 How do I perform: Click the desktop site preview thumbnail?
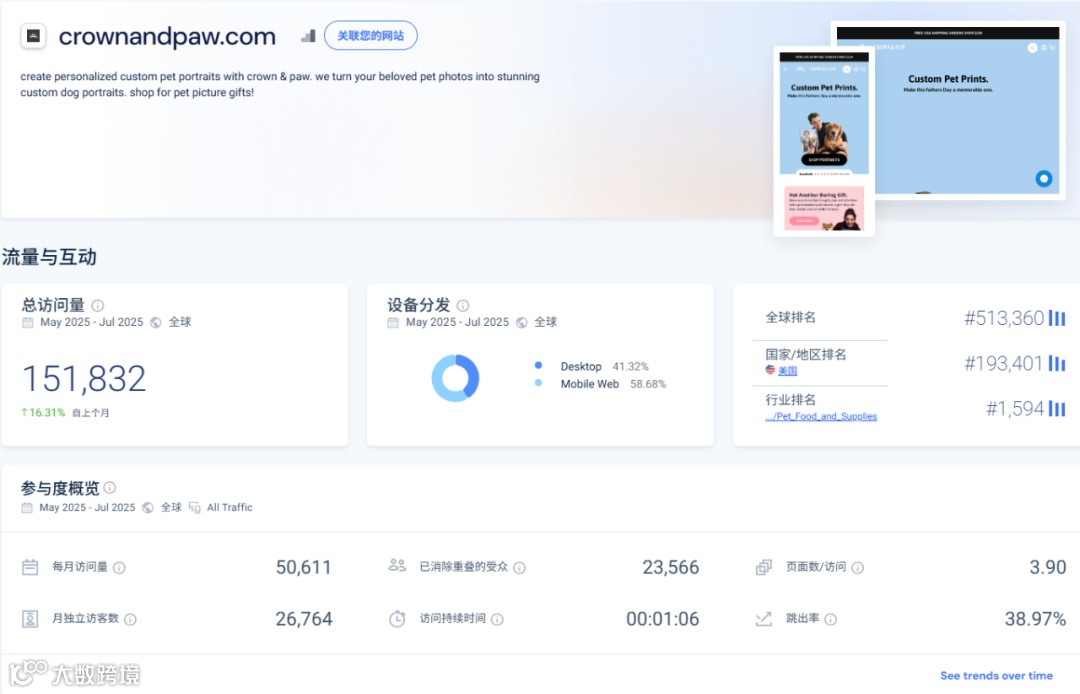tap(948, 110)
